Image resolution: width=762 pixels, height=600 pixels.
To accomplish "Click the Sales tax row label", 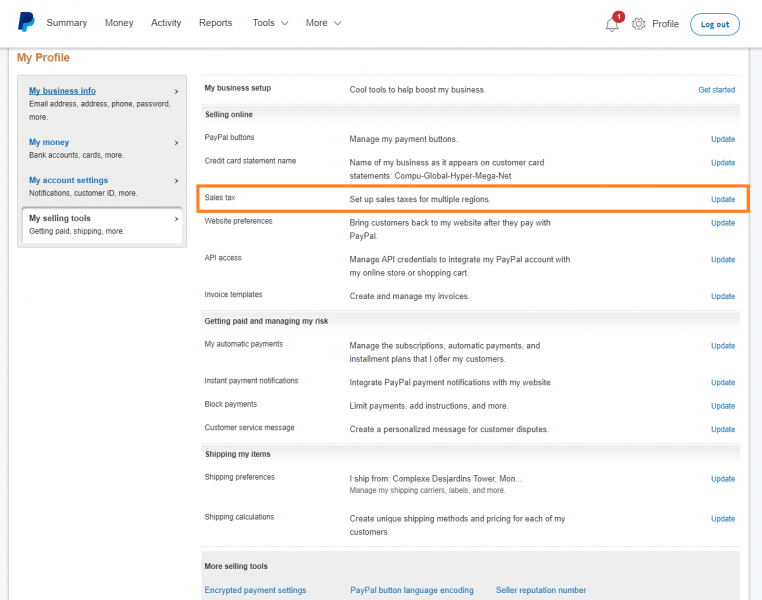I will click(220, 198).
